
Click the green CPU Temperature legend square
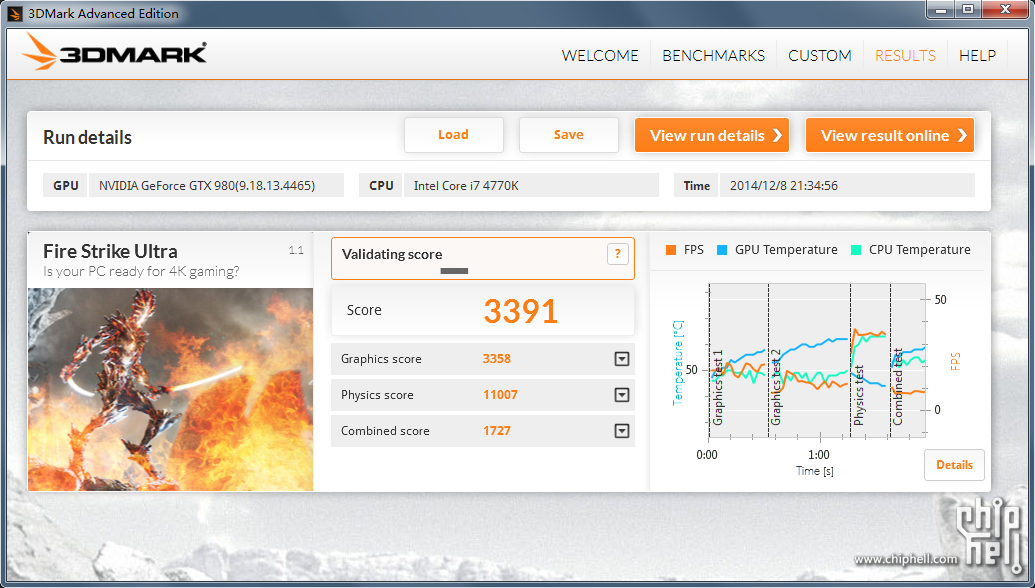coord(856,250)
